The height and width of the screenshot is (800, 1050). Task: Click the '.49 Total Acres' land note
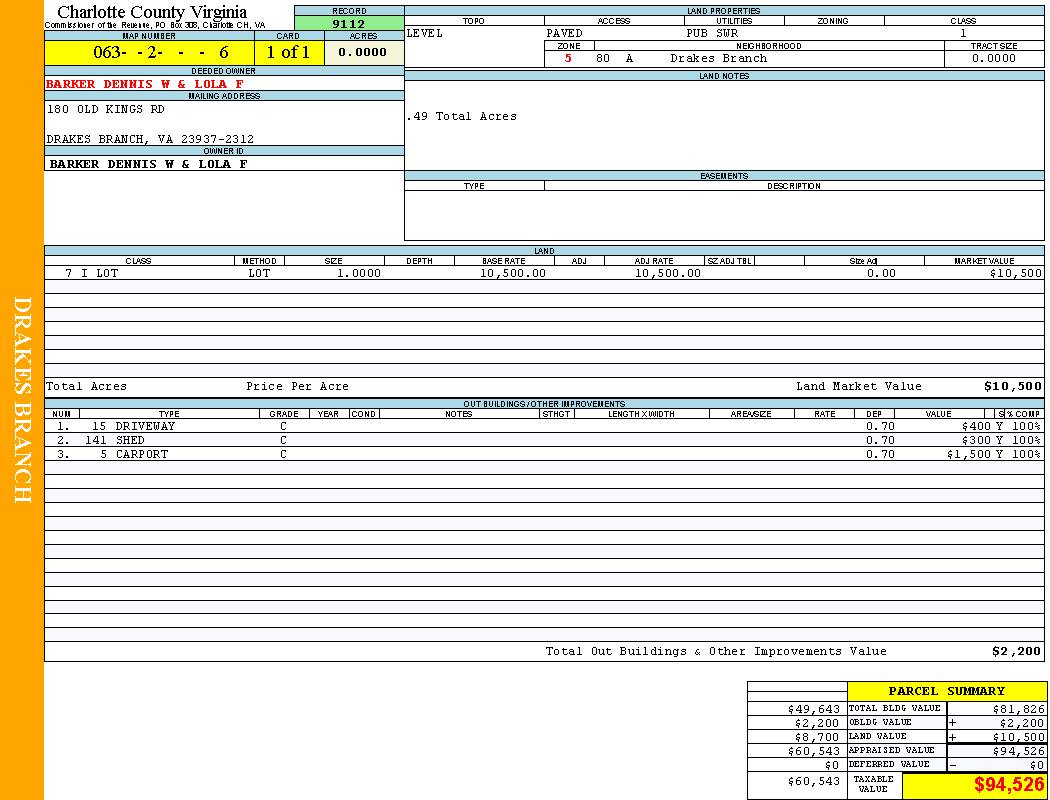462,116
